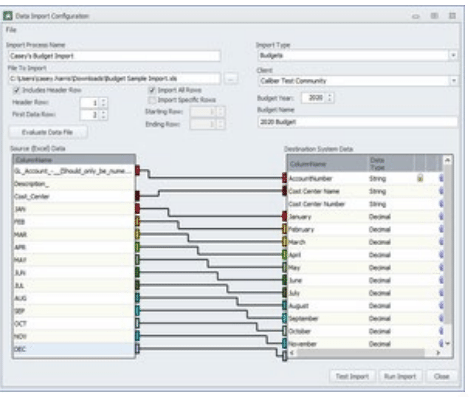Toggle the Includes Header Row checkbox
The width and height of the screenshot is (469, 397).
[x=16, y=90]
